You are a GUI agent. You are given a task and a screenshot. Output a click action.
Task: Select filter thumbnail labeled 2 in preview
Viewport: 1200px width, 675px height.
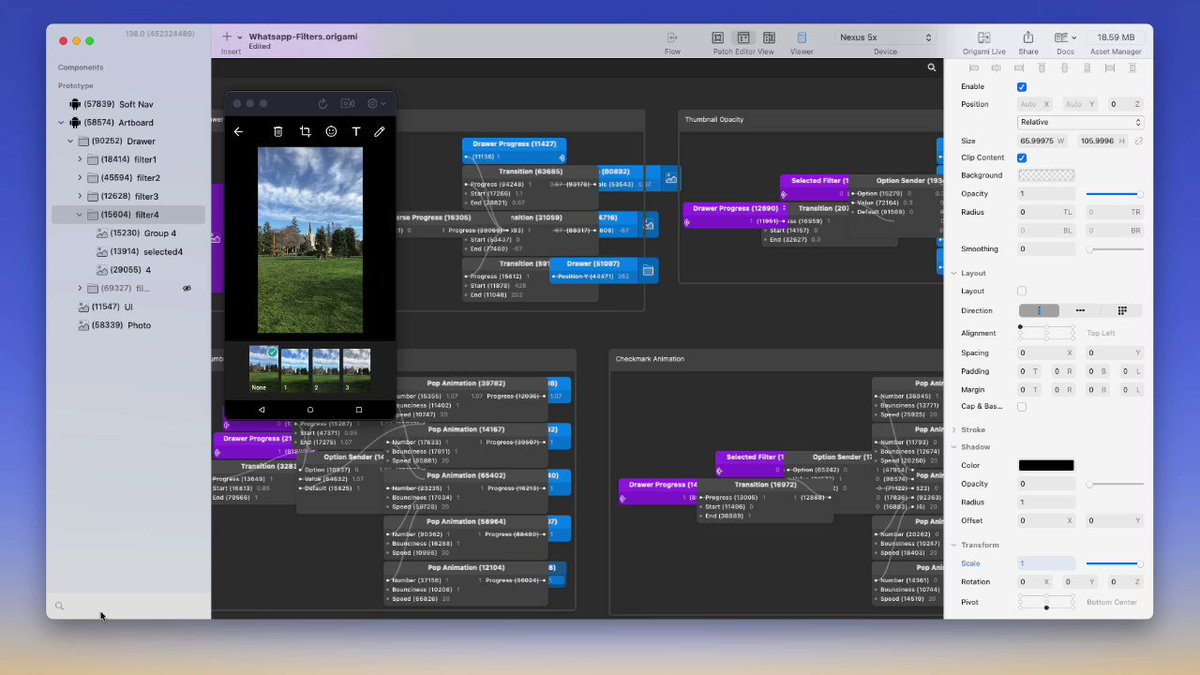[326, 370]
